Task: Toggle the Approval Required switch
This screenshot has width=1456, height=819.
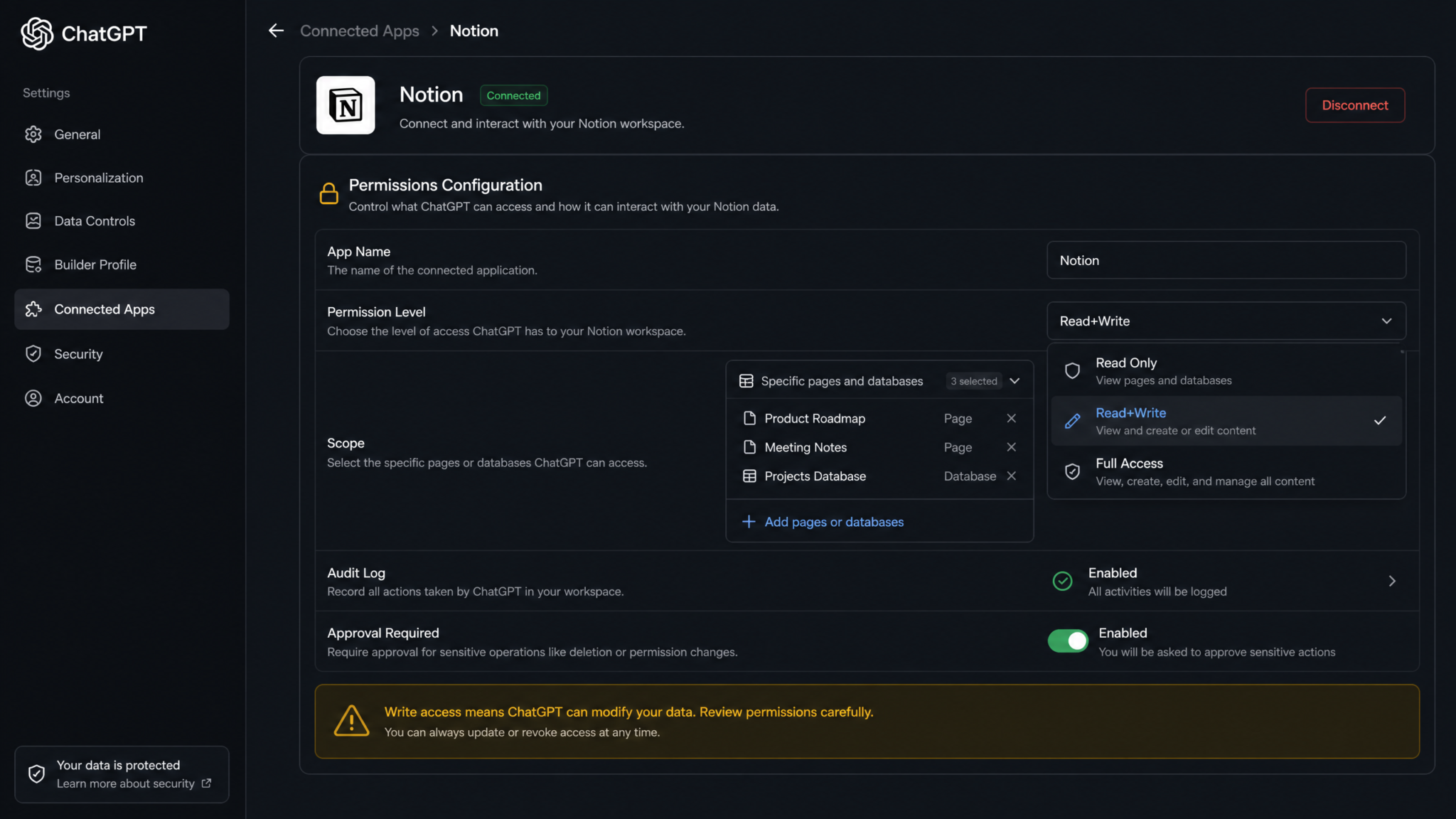Action: point(1068,641)
